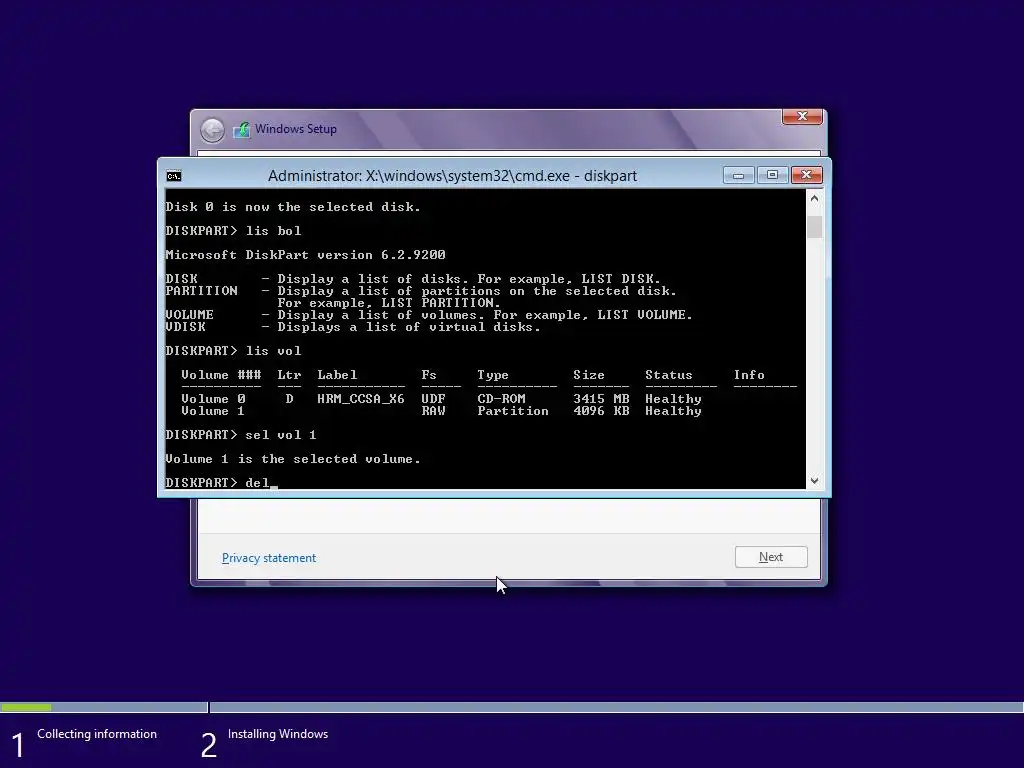This screenshot has width=1024, height=768.
Task: Click the cmd.exe diskpart title bar text
Action: (452, 176)
